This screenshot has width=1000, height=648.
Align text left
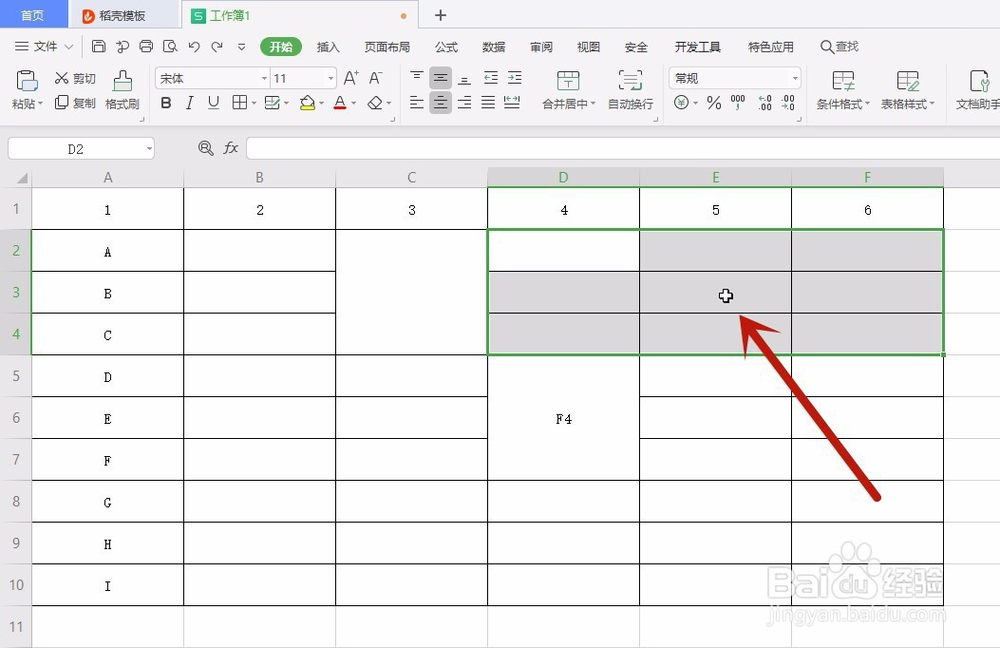coord(416,102)
